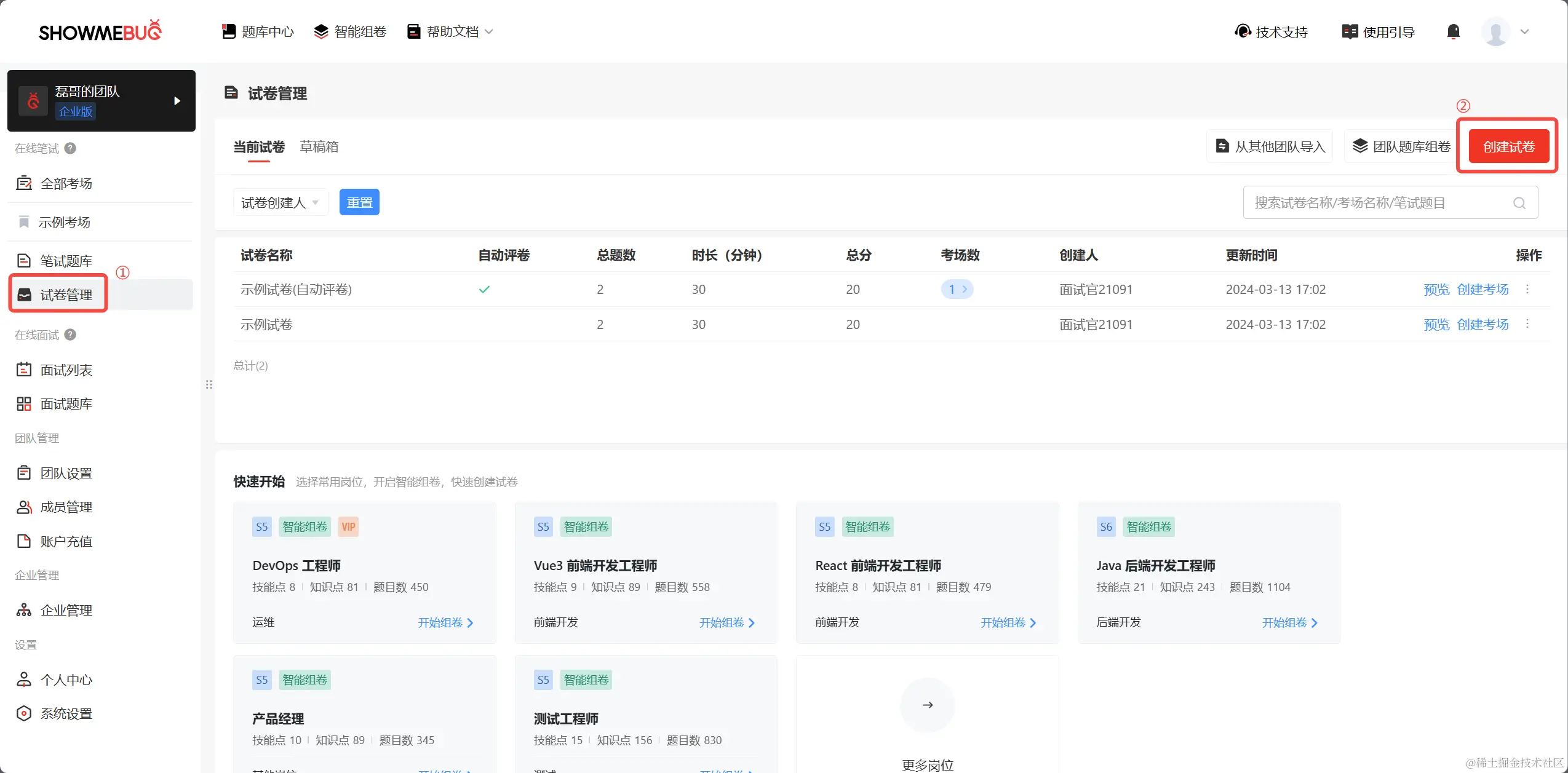This screenshot has height=773, width=1568.
Task: Expand the 磊哥的团队 team switcher
Action: (177, 101)
